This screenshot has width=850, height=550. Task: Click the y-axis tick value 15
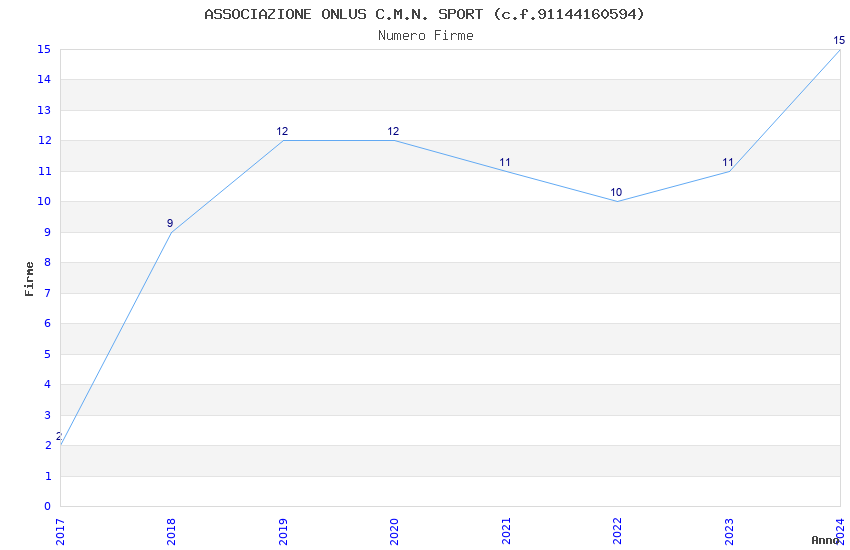[x=44, y=49]
